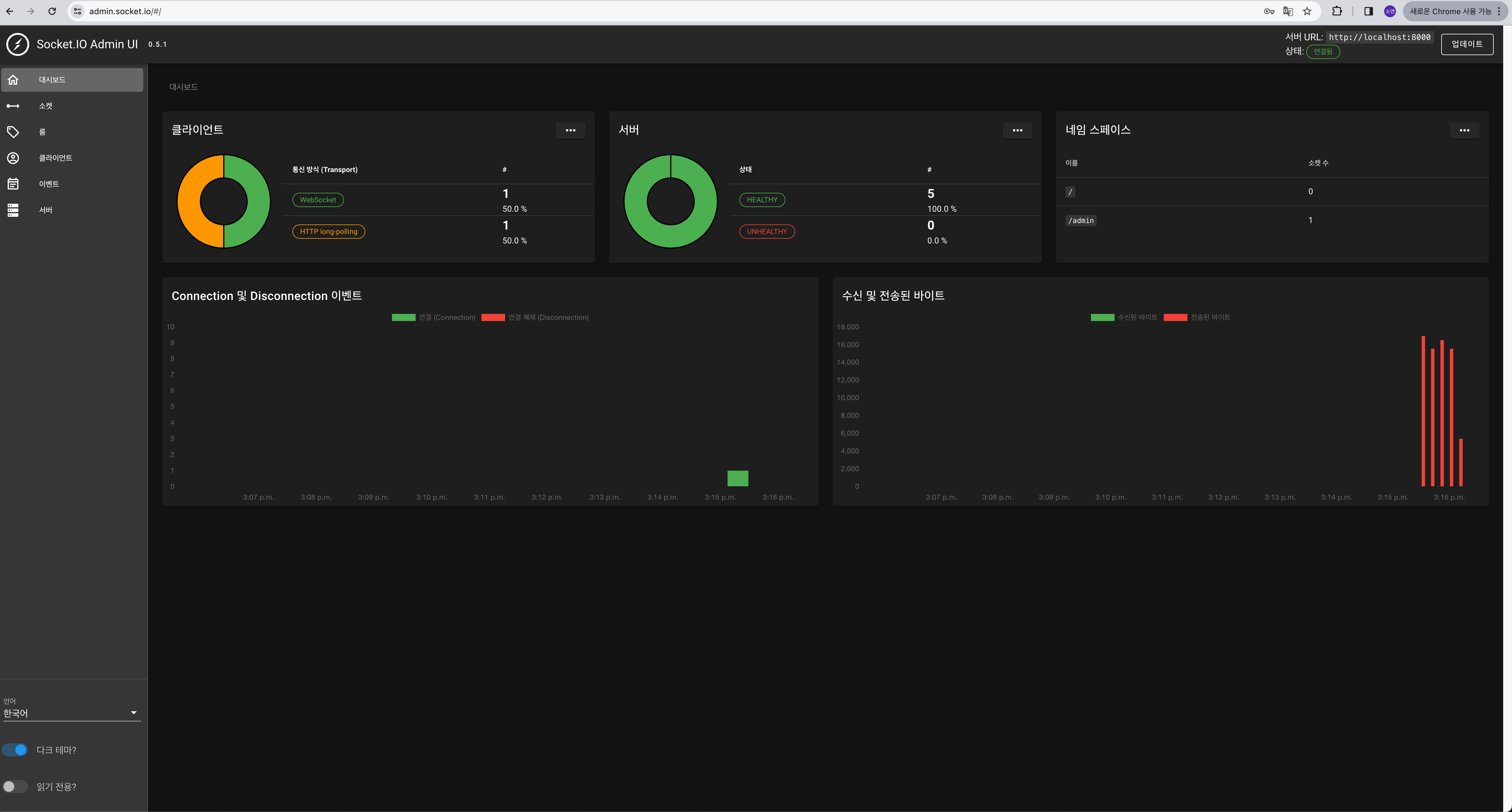This screenshot has width=1512, height=812.
Task: Click the 업데이트 button
Action: 1467,44
